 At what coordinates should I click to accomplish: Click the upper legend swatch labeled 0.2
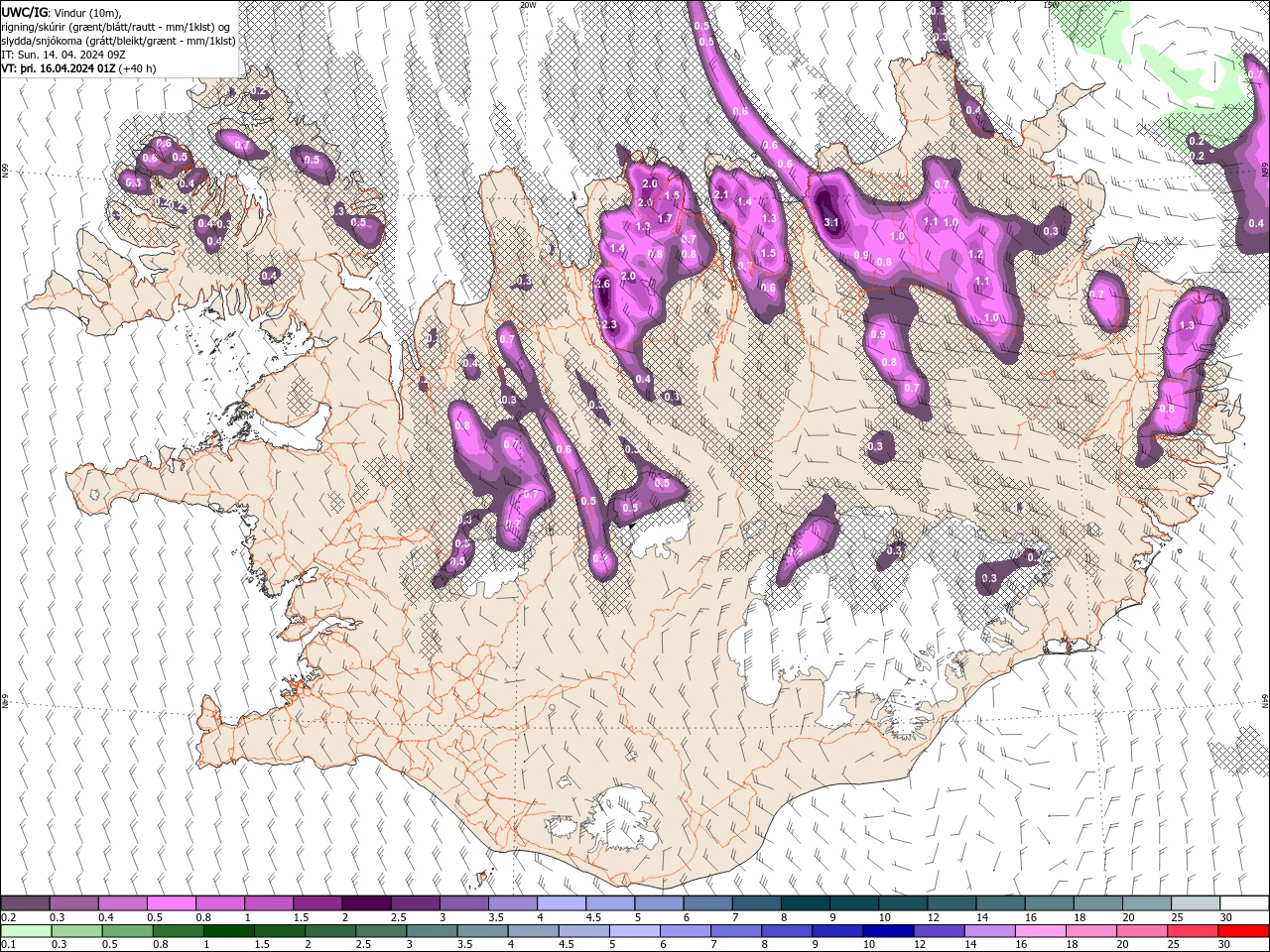pyautogui.click(x=25, y=903)
